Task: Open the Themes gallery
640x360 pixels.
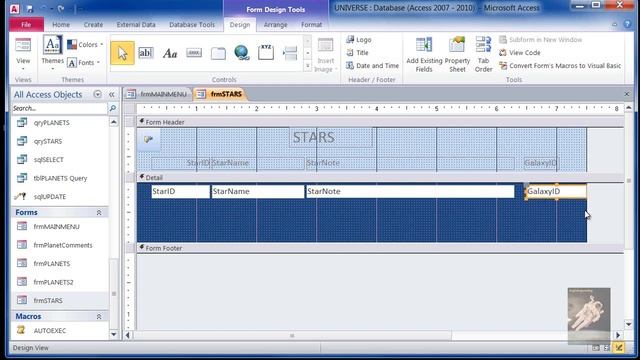Action: pyautogui.click(x=53, y=53)
